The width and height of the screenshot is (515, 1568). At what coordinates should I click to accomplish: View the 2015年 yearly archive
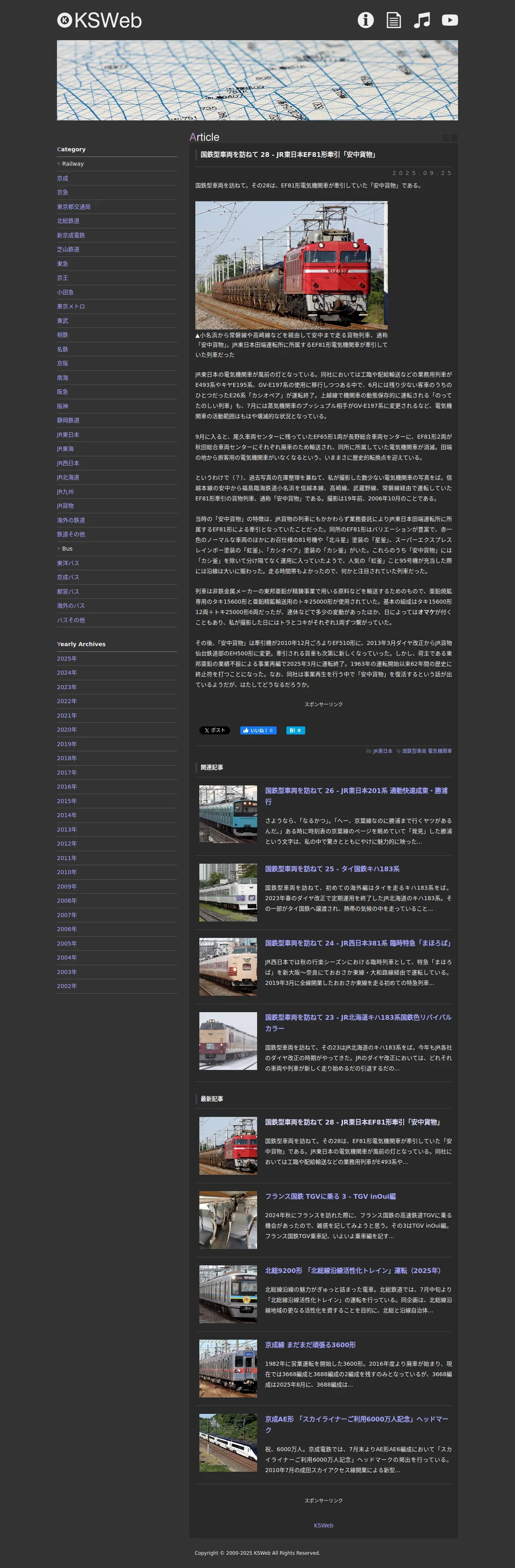(67, 801)
